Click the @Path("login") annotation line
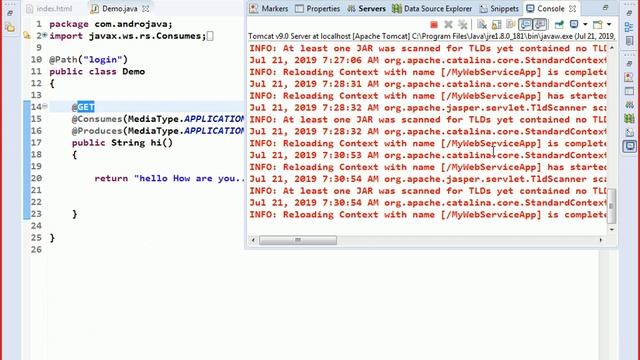The image size is (640, 360). tap(89, 60)
